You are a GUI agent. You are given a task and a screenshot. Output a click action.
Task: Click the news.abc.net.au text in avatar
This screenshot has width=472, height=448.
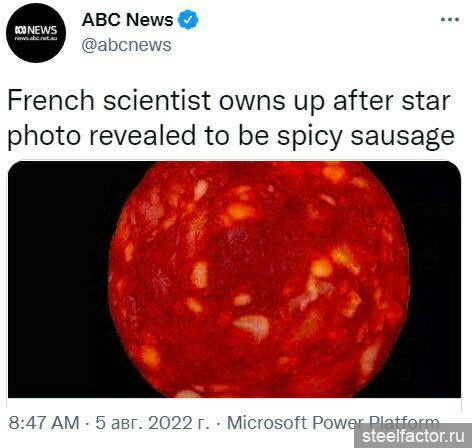(36, 38)
